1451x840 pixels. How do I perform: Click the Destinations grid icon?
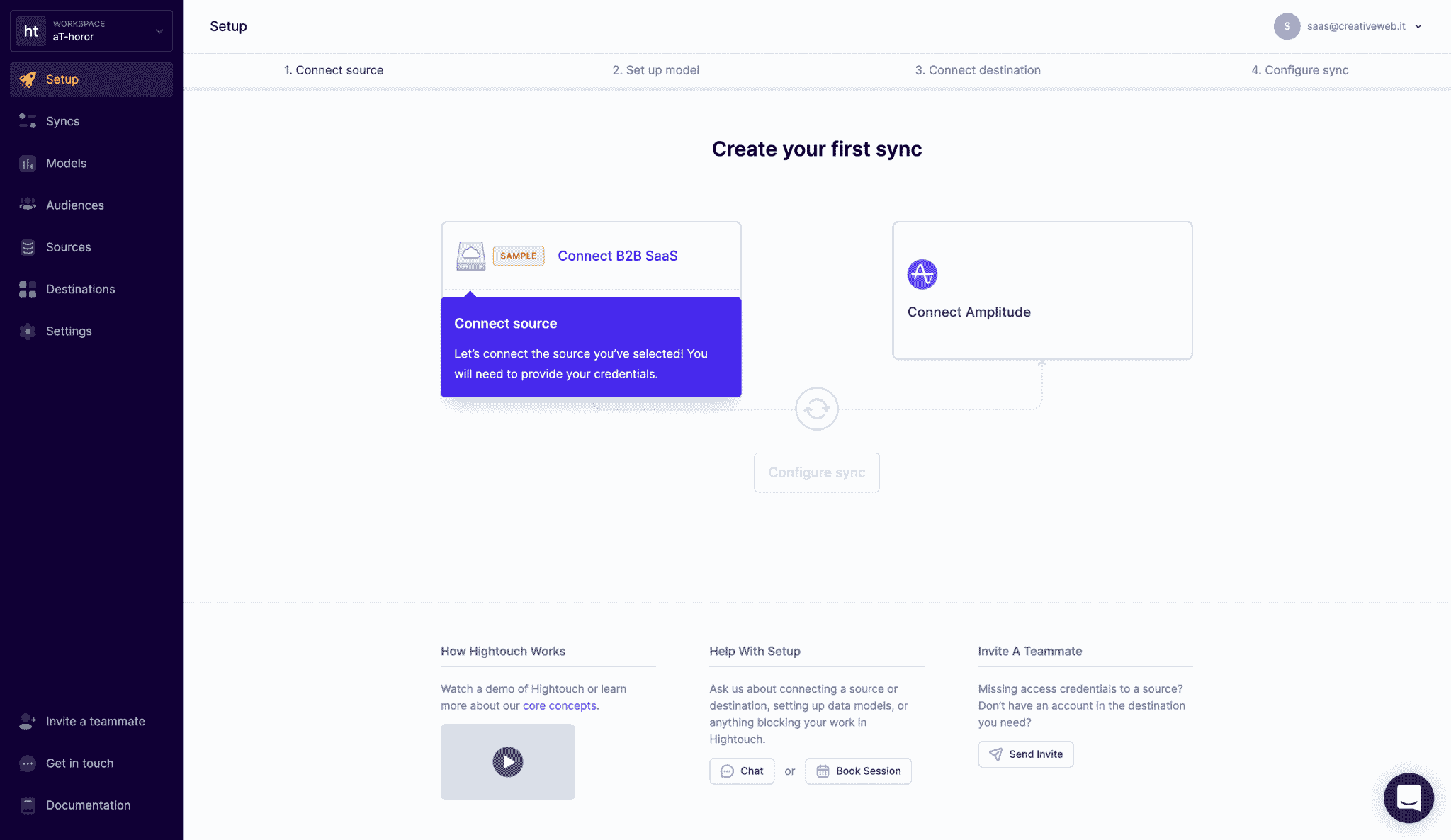coord(28,289)
